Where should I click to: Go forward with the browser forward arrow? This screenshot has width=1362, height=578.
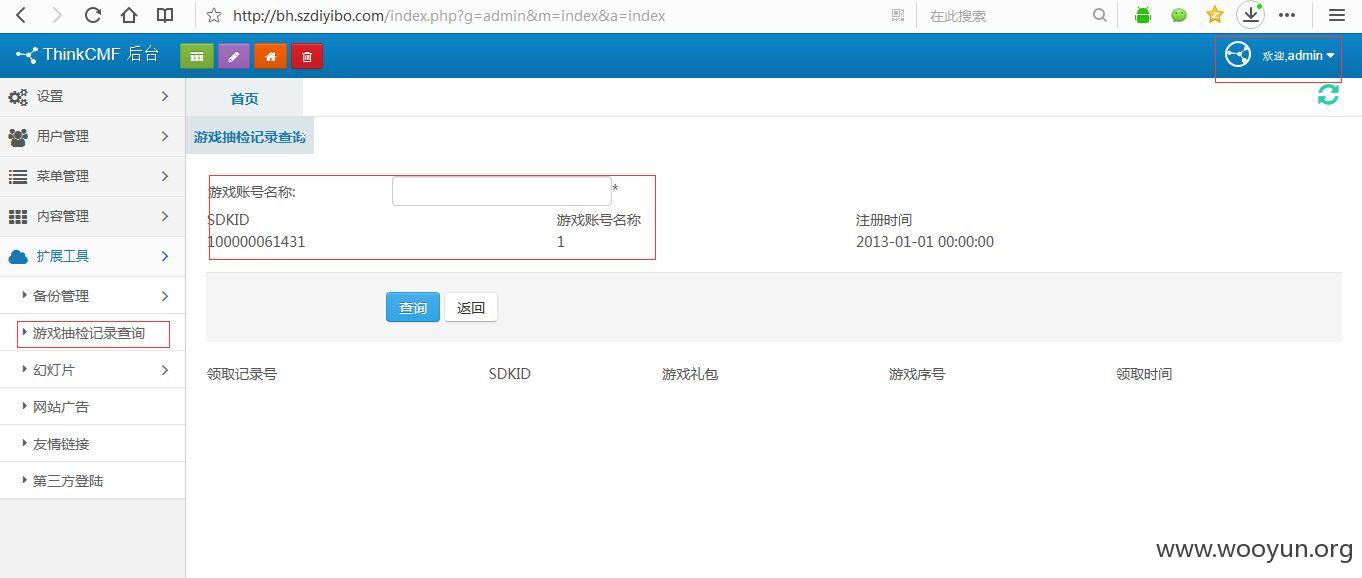56,15
